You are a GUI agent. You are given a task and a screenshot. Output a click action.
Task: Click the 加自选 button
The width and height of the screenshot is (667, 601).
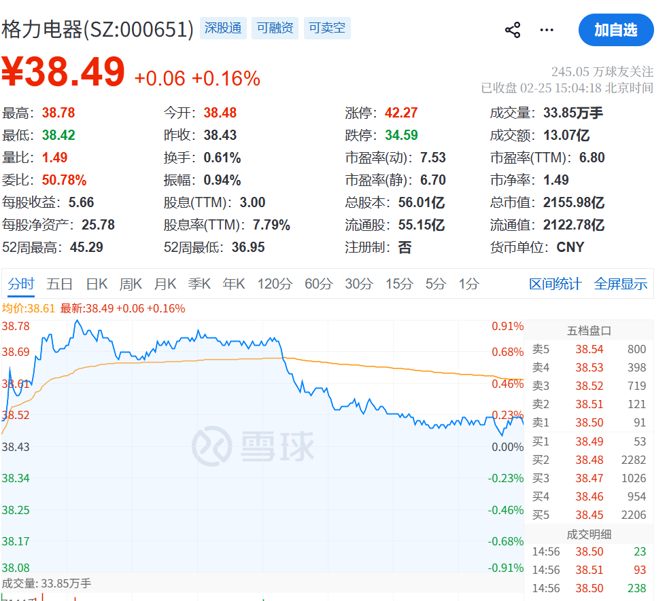(615, 30)
